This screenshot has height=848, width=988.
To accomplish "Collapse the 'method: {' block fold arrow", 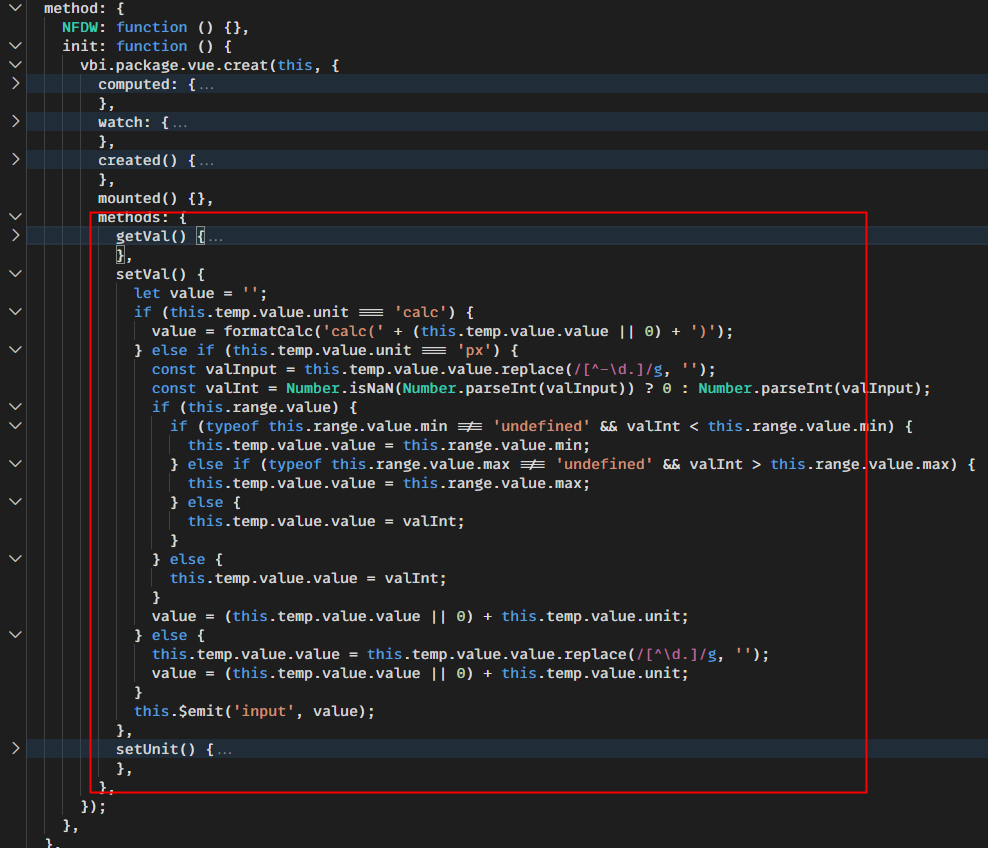I will coord(16,8).
